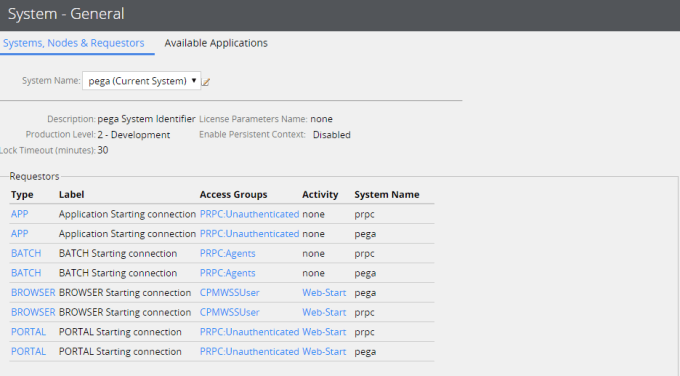The image size is (680, 376).
Task: Click 'BROWSER Starting connection' label in pega row
Action: [125, 292]
